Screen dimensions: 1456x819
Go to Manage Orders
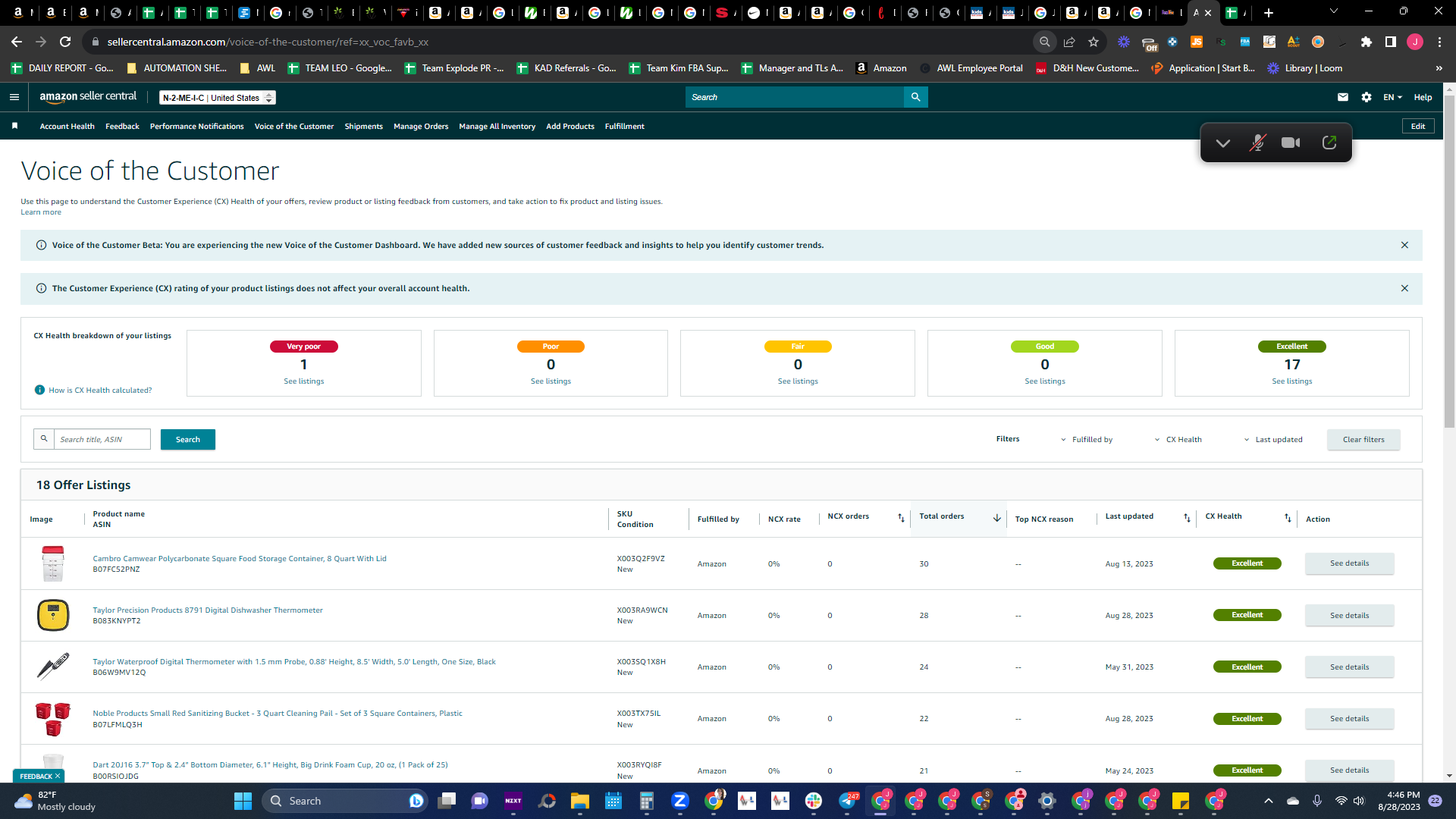point(421,127)
